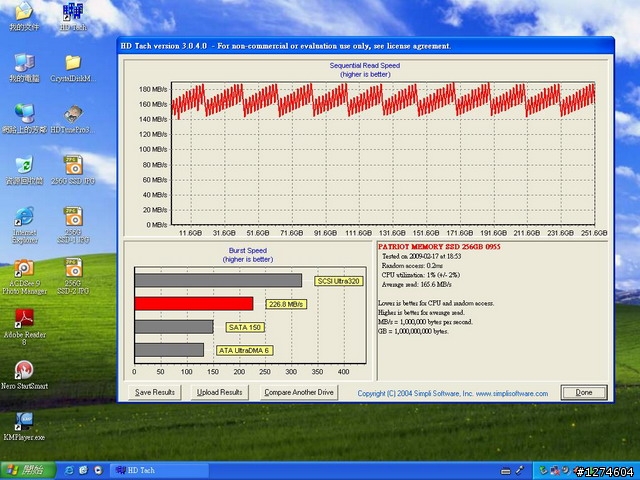Click the SCSI Ultra320 gray bar
Viewport: 640px width, 480px height.
(218, 280)
